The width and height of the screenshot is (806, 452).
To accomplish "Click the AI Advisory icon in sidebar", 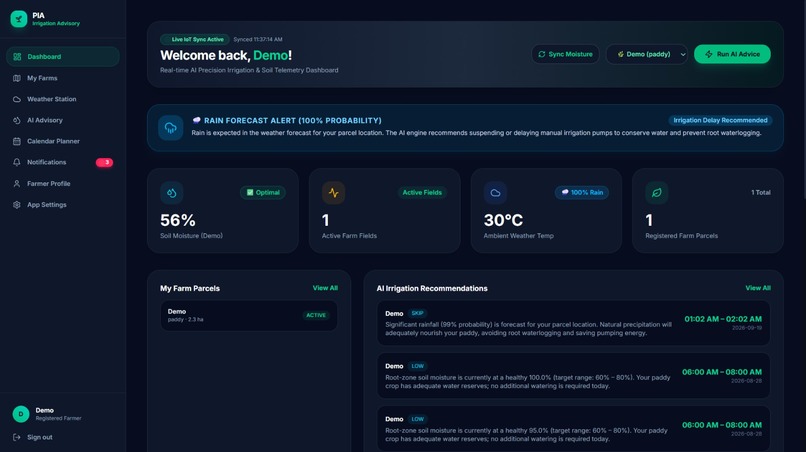I will (17, 120).
